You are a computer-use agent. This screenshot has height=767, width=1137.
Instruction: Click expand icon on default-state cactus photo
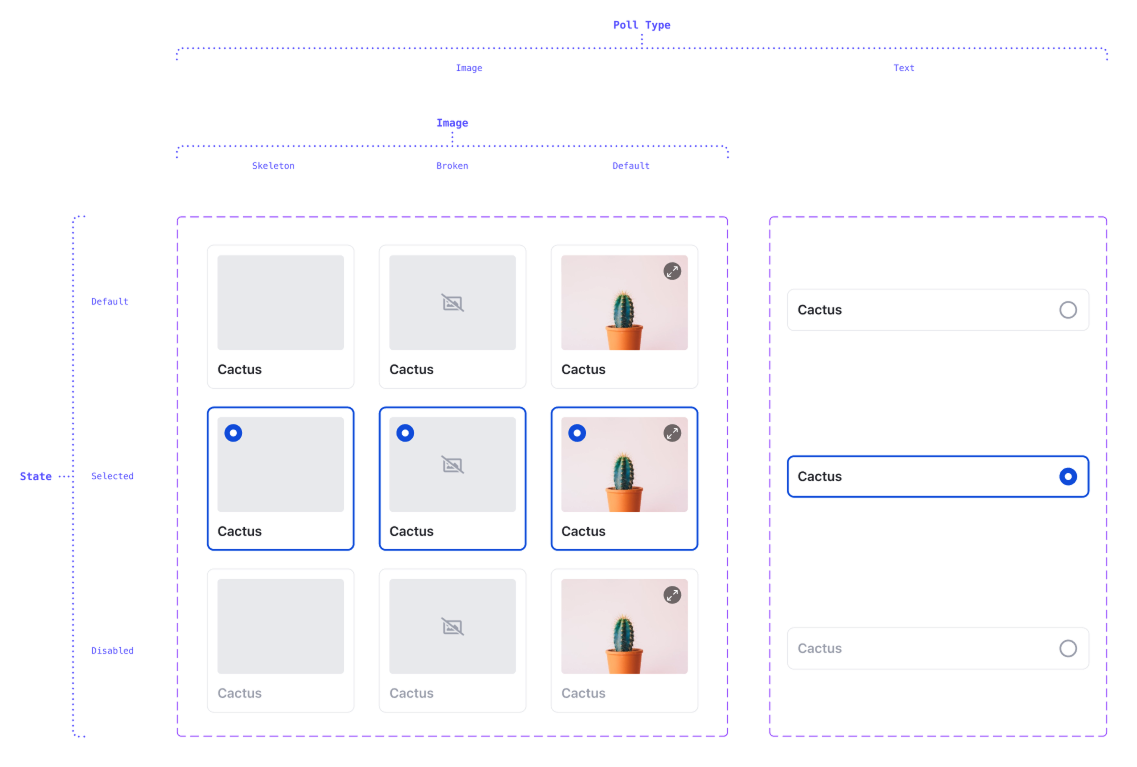672,271
